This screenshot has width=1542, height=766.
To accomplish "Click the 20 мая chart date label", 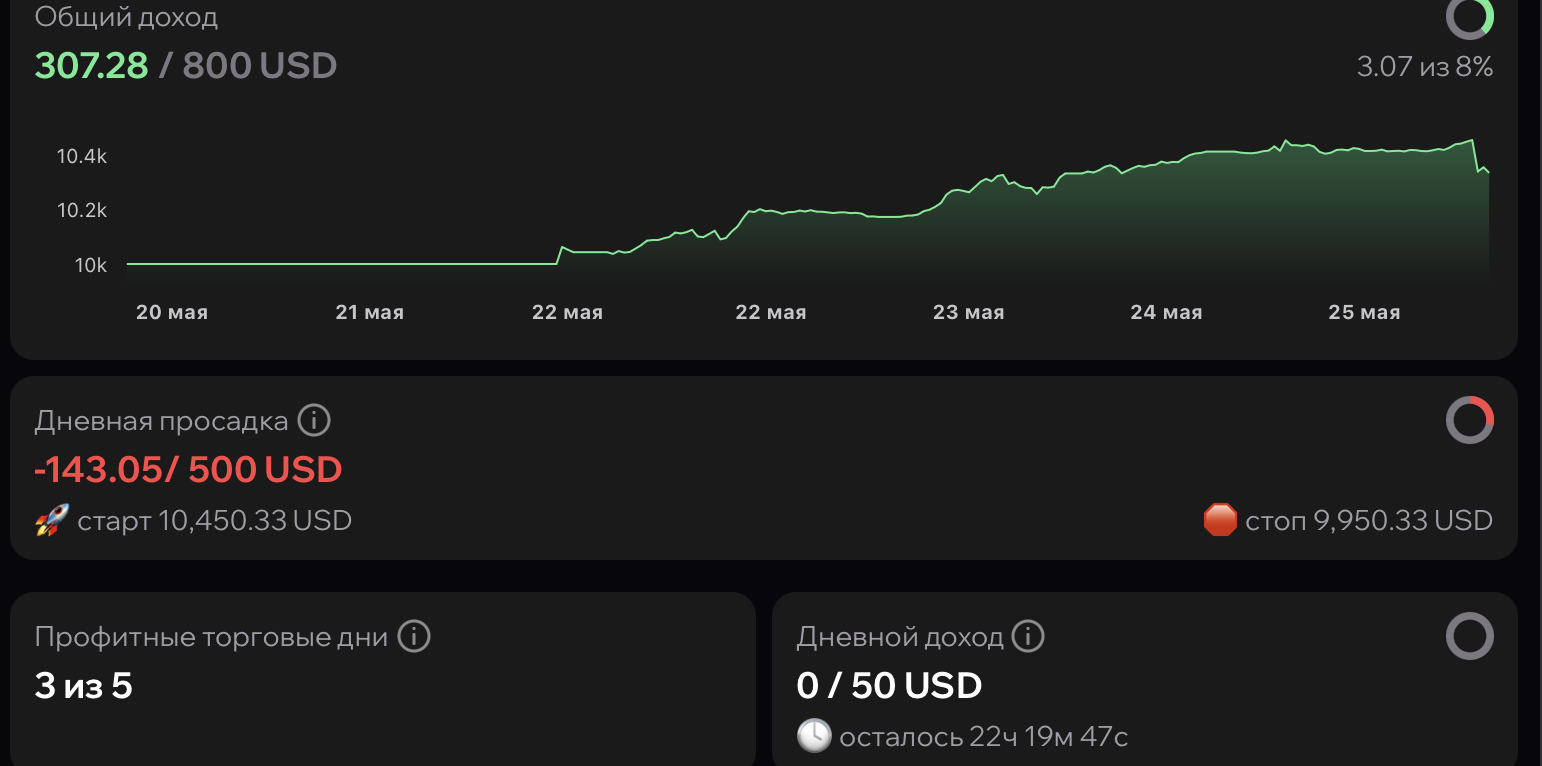I will click(x=171, y=313).
